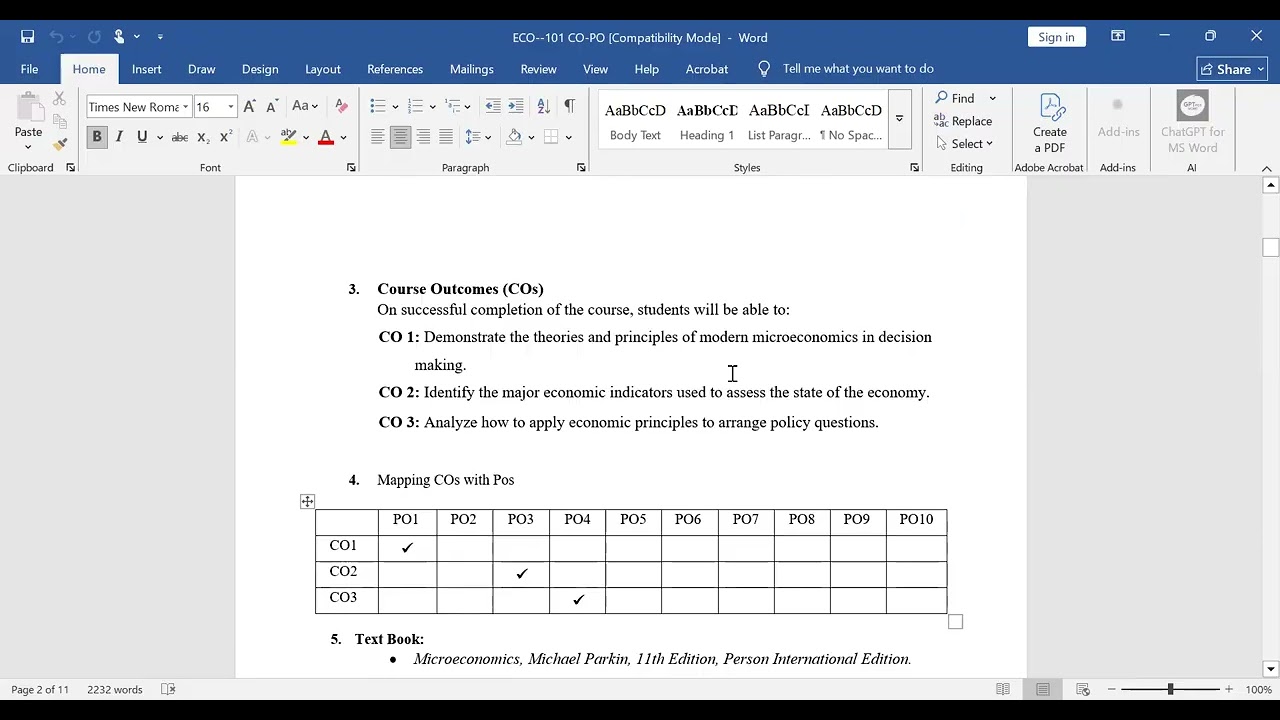
Task: Shrink font size with the smaller A icon
Action: click(x=272, y=107)
